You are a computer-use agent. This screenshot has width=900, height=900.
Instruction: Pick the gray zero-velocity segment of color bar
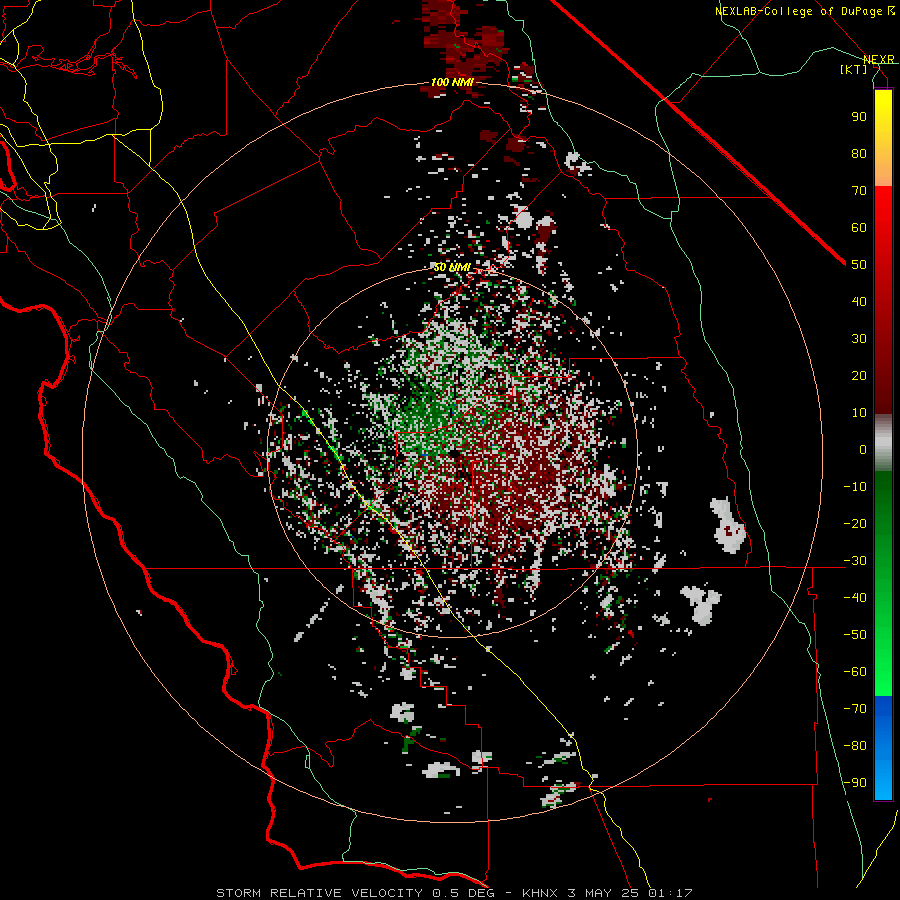coord(883,443)
